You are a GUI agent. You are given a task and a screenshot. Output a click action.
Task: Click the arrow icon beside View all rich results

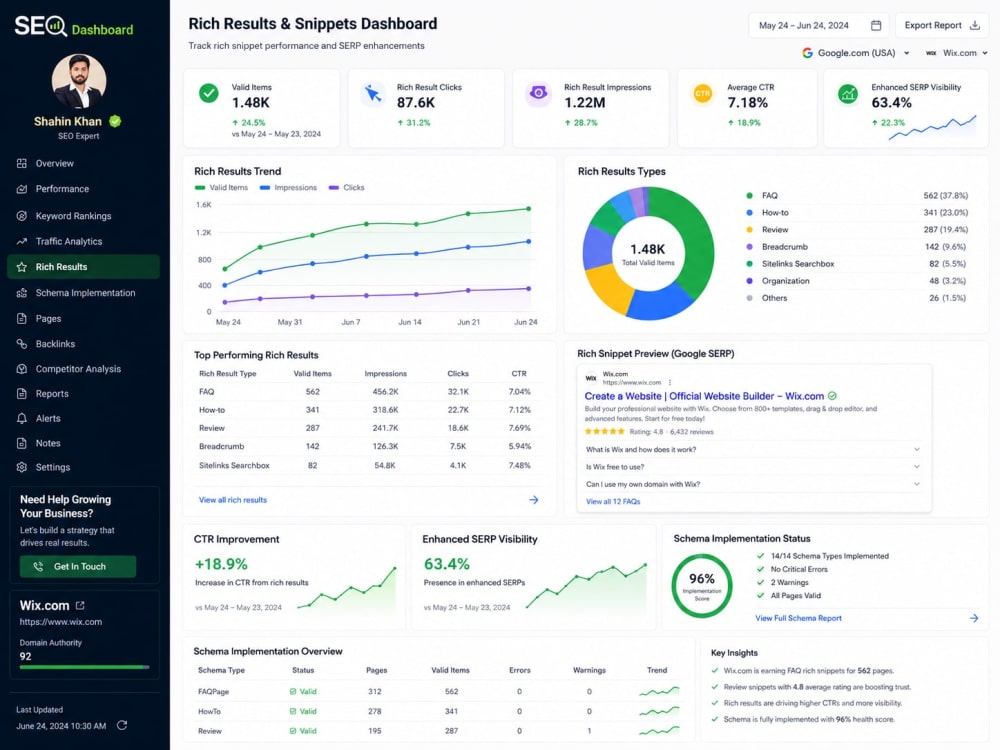click(x=534, y=500)
